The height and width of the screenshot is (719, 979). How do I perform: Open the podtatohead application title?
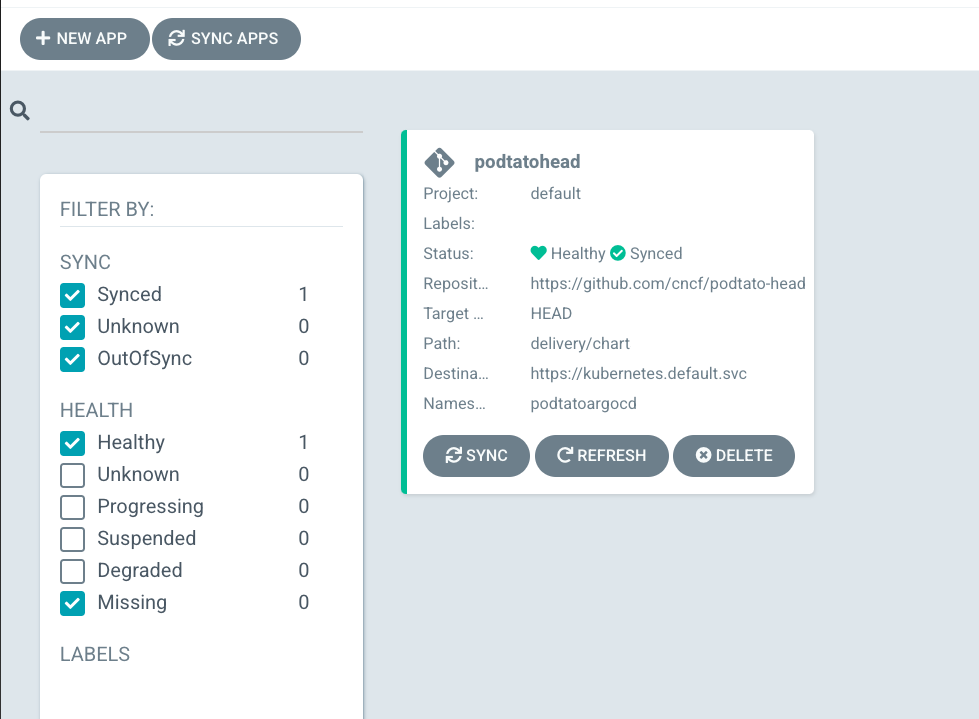point(527,162)
